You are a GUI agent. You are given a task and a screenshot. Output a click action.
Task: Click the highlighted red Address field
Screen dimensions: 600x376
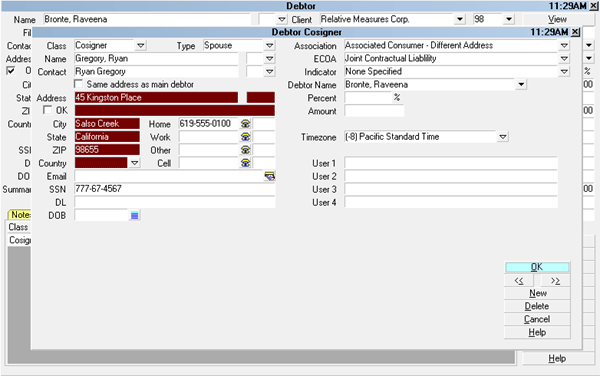click(156, 98)
